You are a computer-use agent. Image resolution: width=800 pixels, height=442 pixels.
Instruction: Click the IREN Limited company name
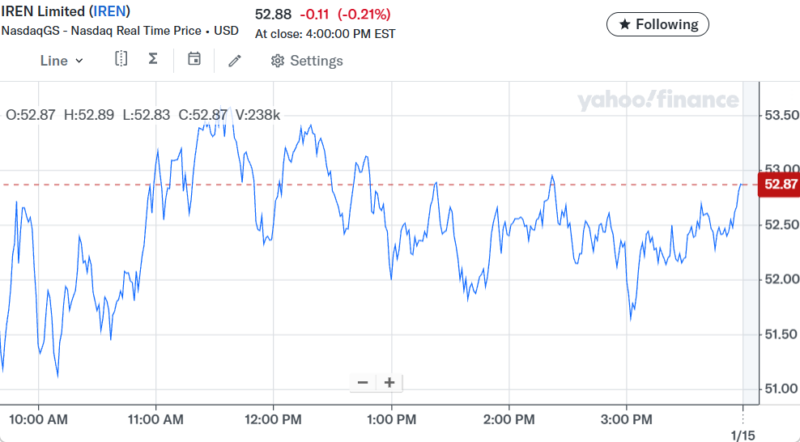point(42,10)
